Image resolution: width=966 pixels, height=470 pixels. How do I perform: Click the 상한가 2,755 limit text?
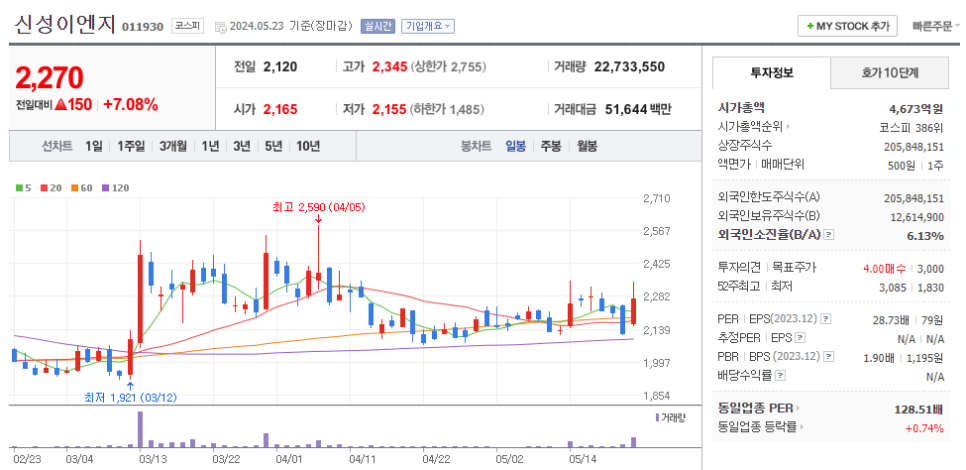[x=448, y=67]
